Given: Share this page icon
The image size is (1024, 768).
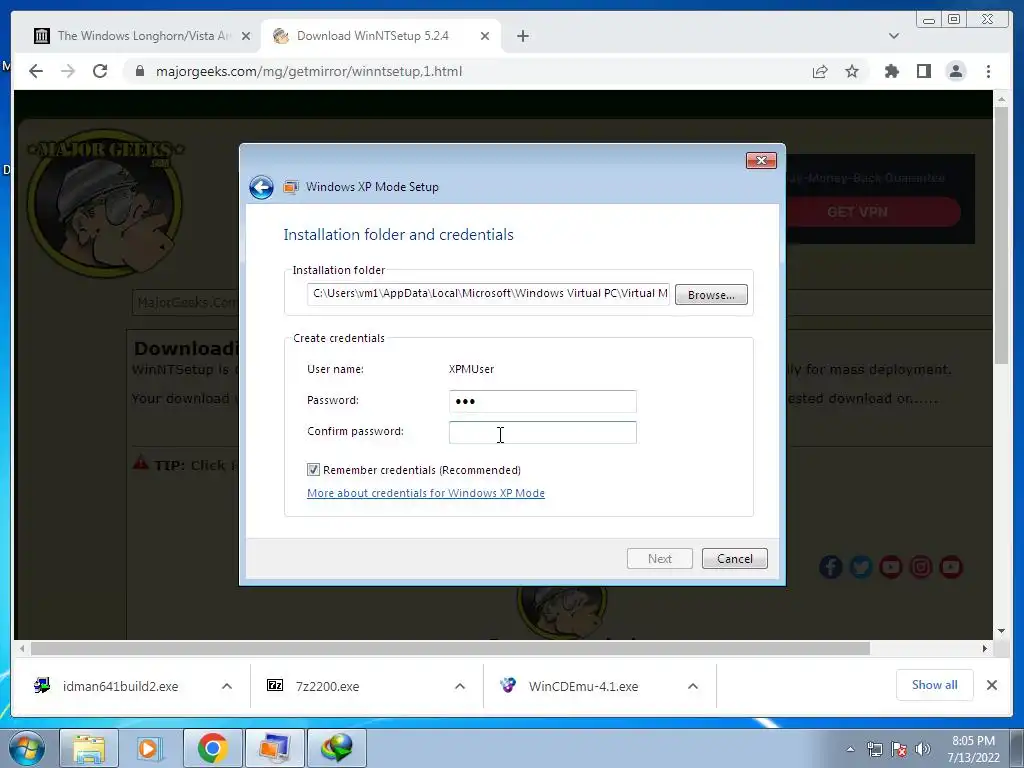Looking at the screenshot, I should 820,71.
